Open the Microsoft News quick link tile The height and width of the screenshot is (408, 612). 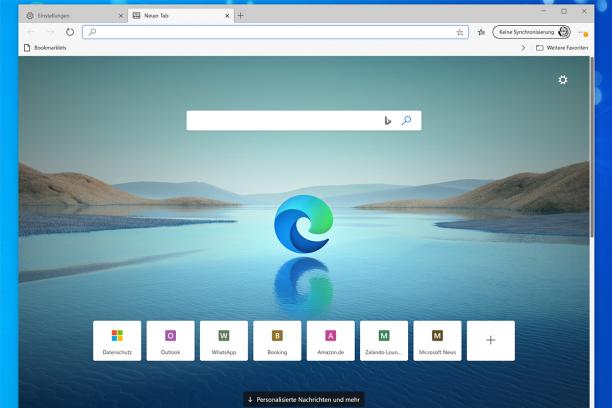tap(437, 341)
